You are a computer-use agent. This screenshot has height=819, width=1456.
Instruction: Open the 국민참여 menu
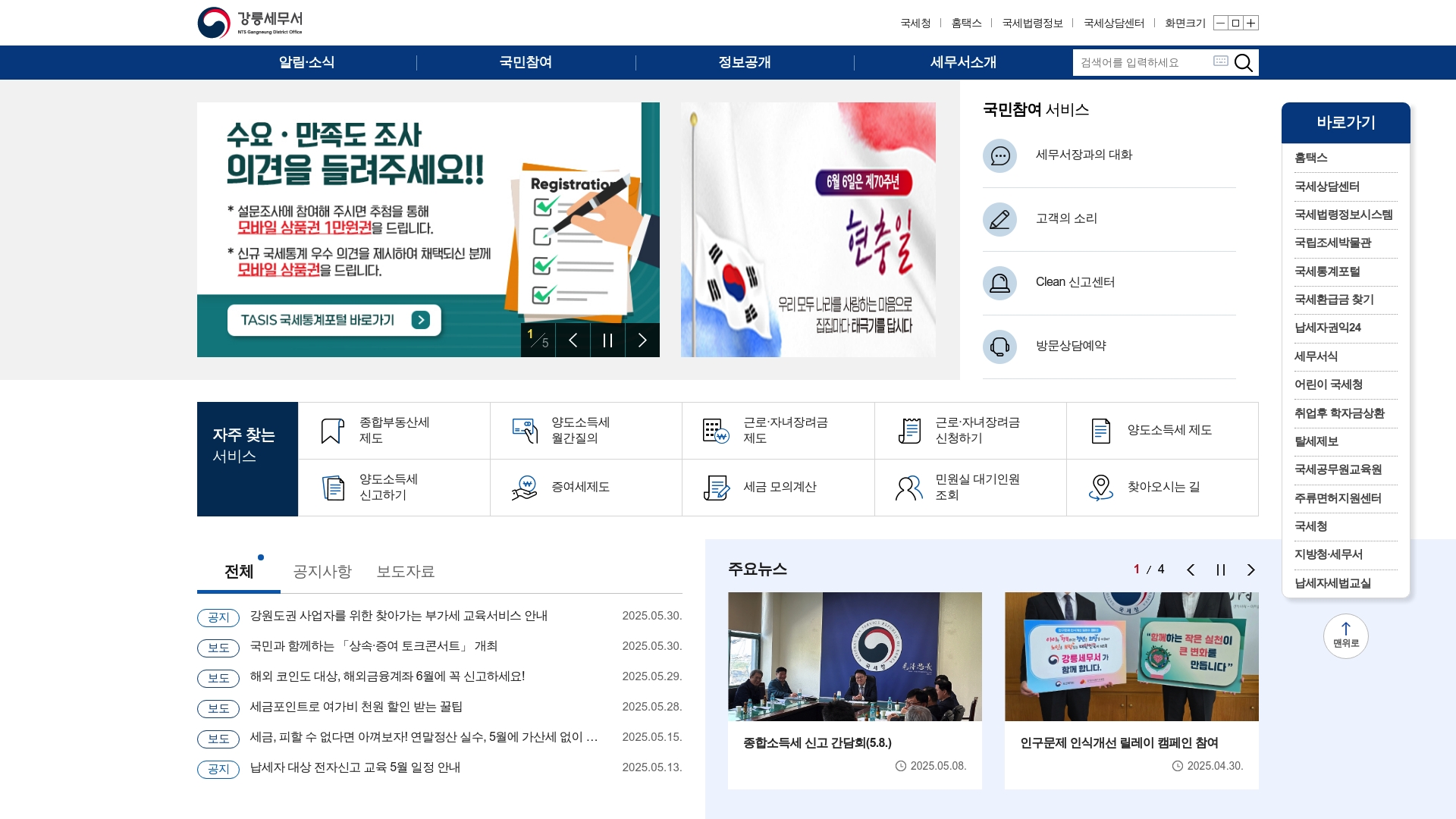point(526,62)
